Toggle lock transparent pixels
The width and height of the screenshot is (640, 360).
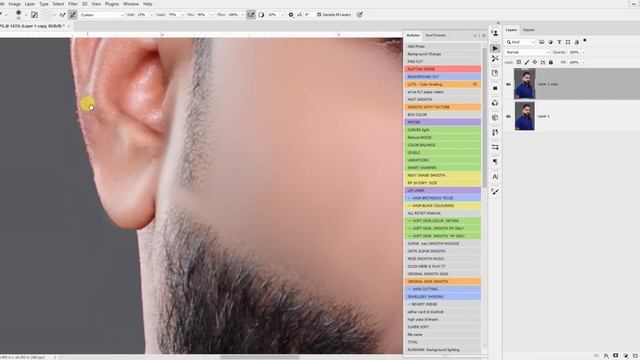(x=519, y=62)
